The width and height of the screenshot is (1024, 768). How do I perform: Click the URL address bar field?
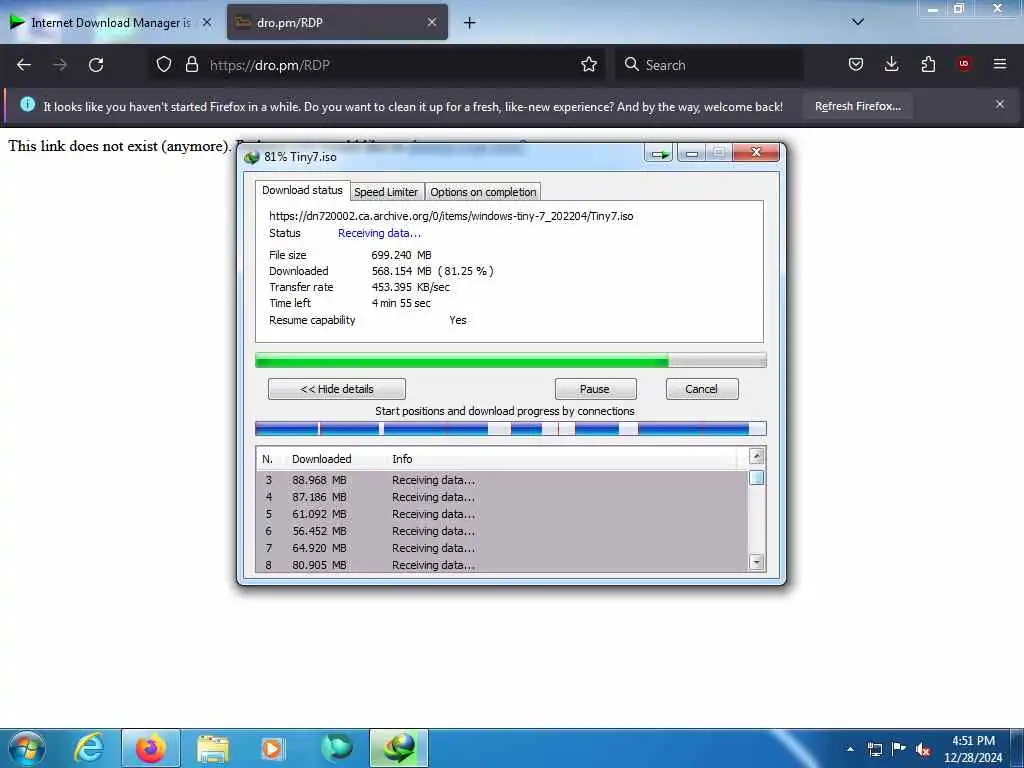379,65
